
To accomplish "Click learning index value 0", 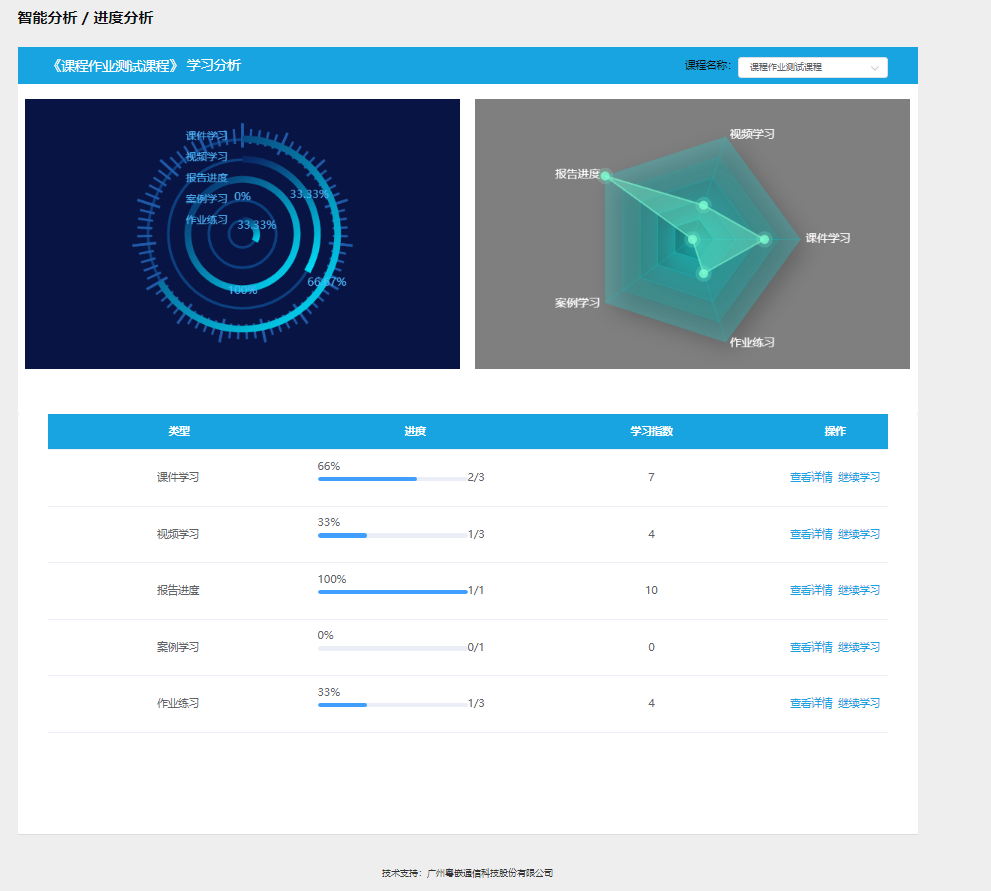I will [651, 647].
